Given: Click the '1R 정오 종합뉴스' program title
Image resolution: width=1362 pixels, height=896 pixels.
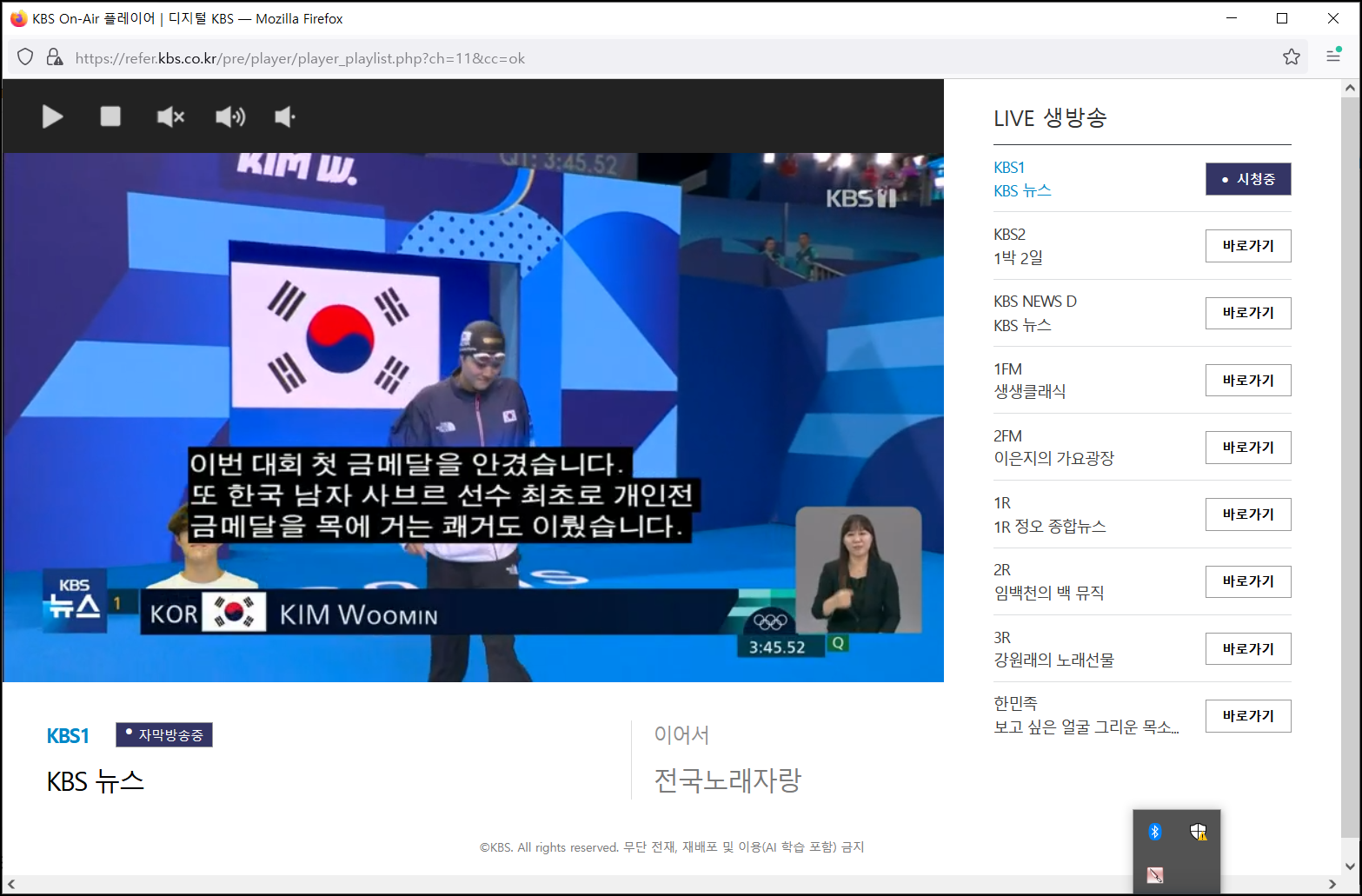Looking at the screenshot, I should click(x=1050, y=527).
